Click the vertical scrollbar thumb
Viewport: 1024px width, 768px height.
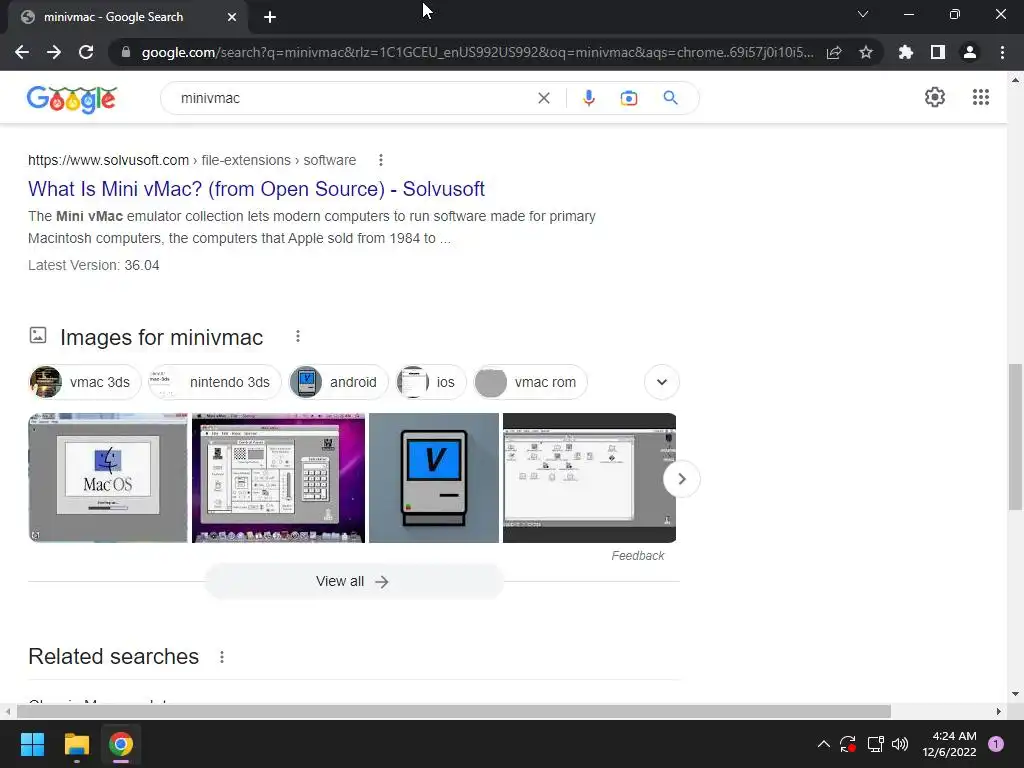pos(1015,436)
